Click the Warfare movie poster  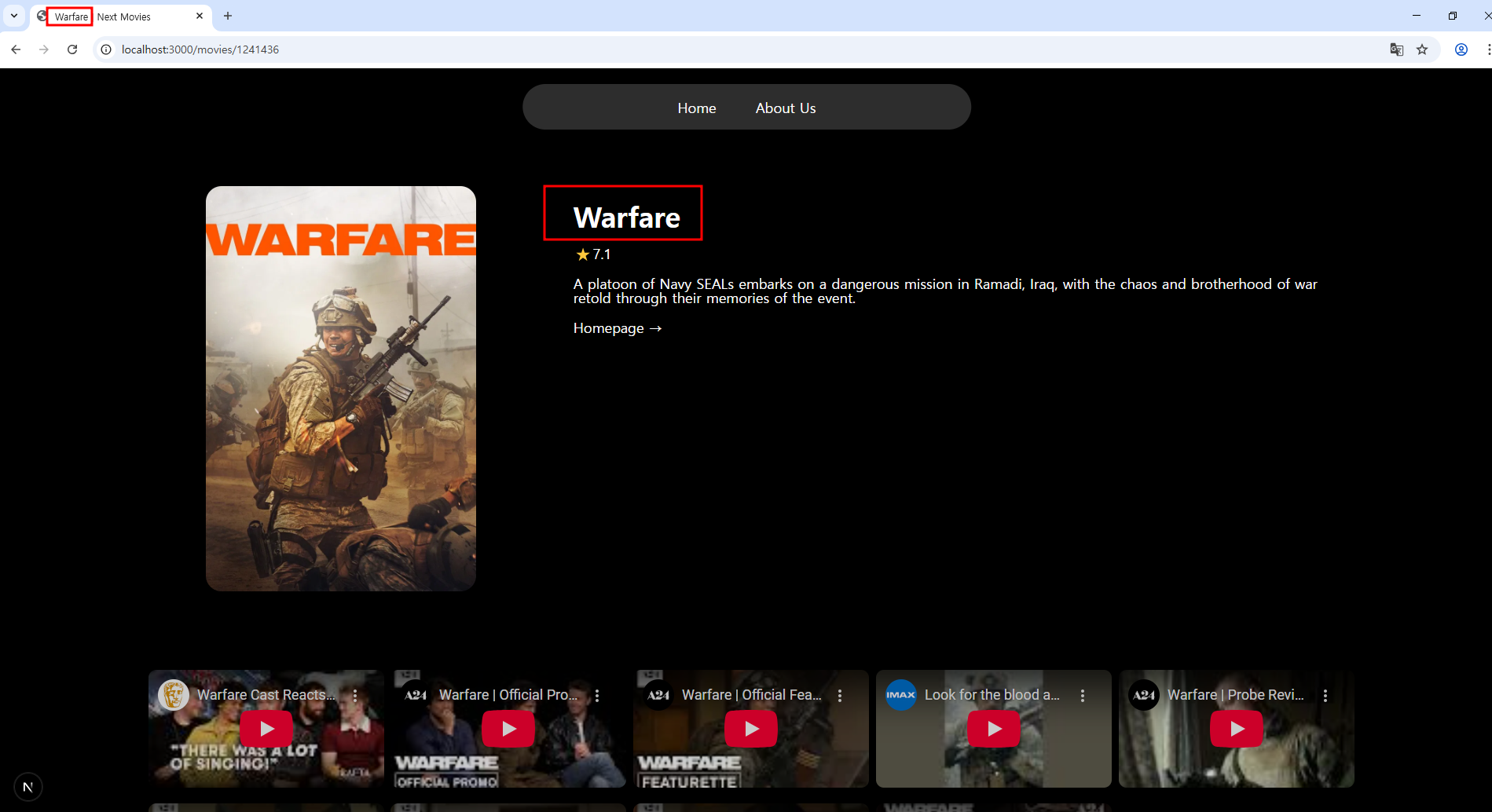pos(341,389)
